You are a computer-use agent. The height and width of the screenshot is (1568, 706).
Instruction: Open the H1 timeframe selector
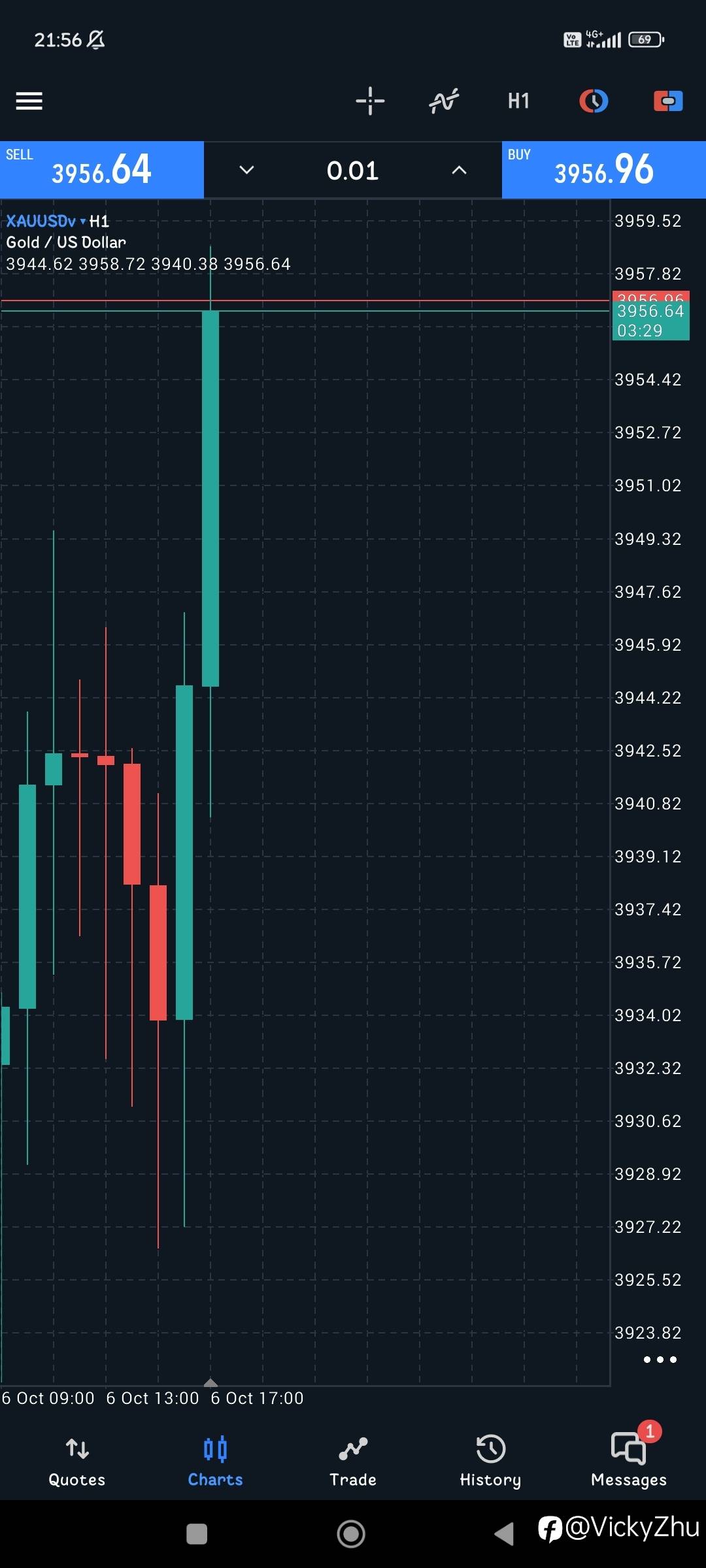(x=518, y=101)
